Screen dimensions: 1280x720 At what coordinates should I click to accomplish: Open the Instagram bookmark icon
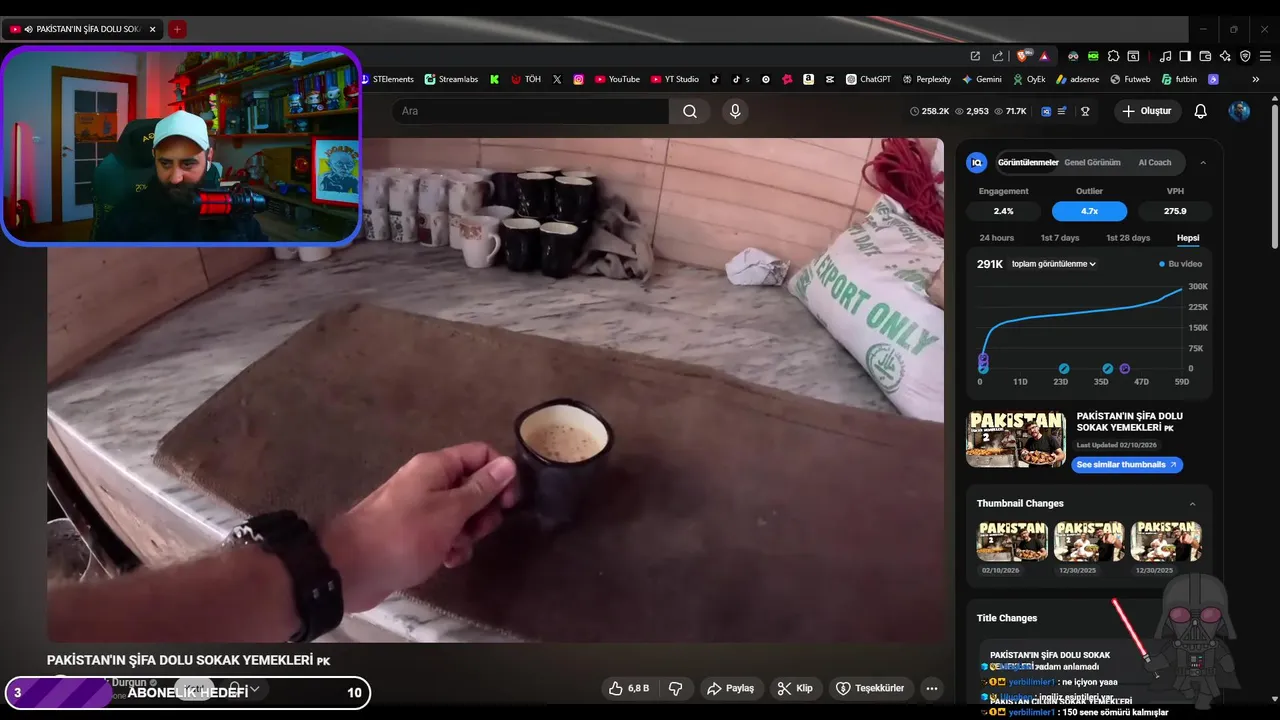point(578,79)
